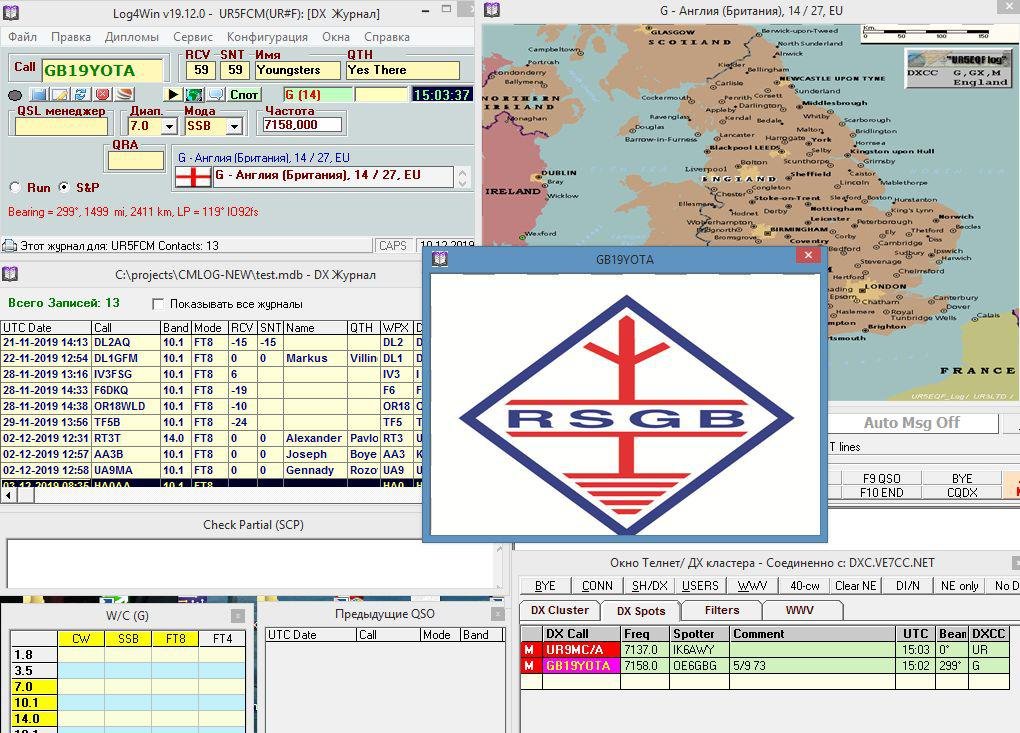Open the Дипломы menu
Screen dimensions: 1020x733
[x=131, y=37]
